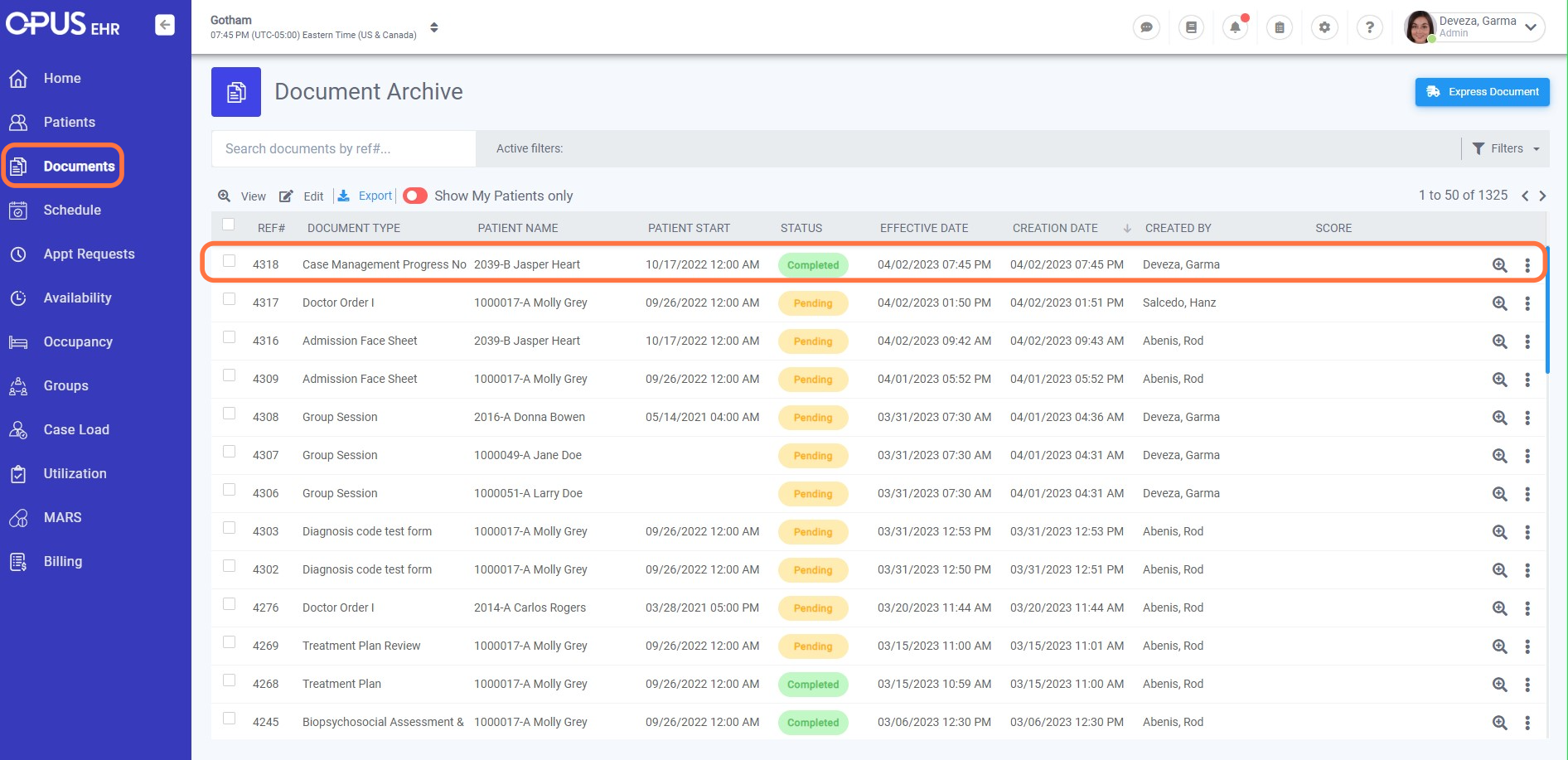Screen dimensions: 1568x760
Task: Toggle Show My Patients only switch
Action: (415, 196)
